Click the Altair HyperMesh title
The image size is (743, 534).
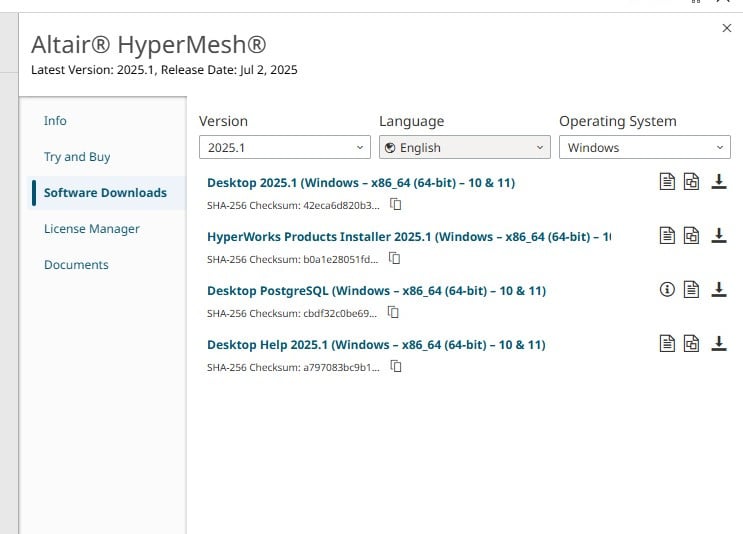149,45
